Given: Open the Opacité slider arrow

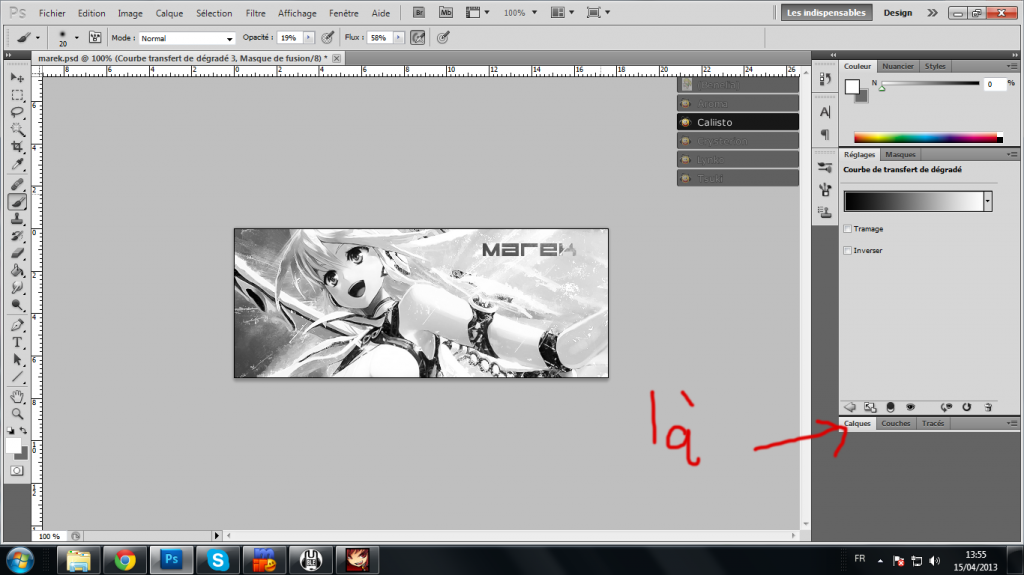Looking at the screenshot, I should tap(308, 38).
